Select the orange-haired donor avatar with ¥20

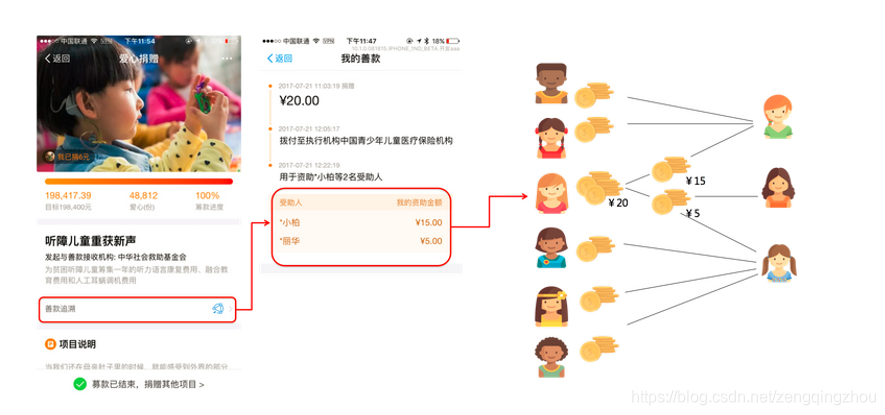[552, 193]
